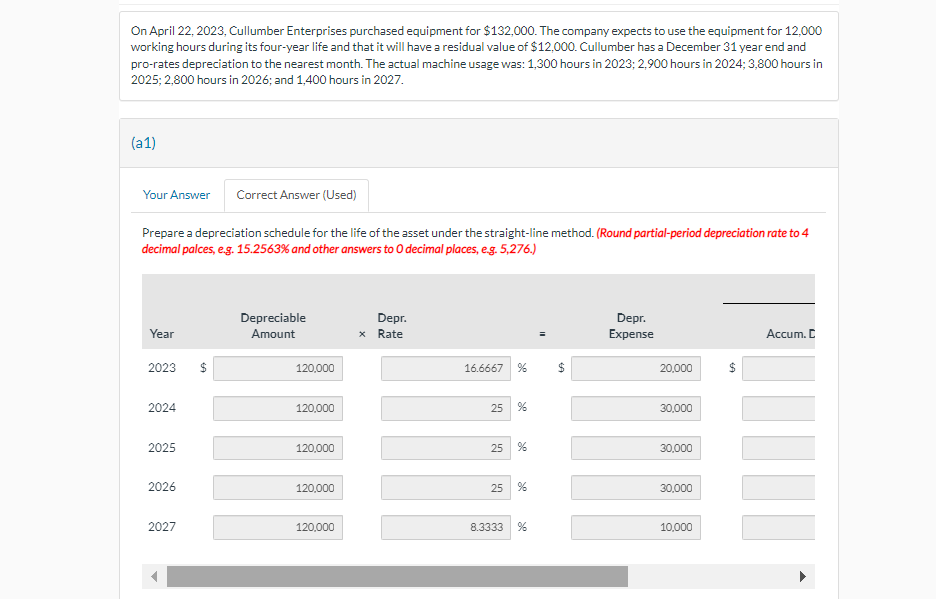The height and width of the screenshot is (599, 936).
Task: Select the 2026 Depr. Rate field showing 25
Action: 445,488
